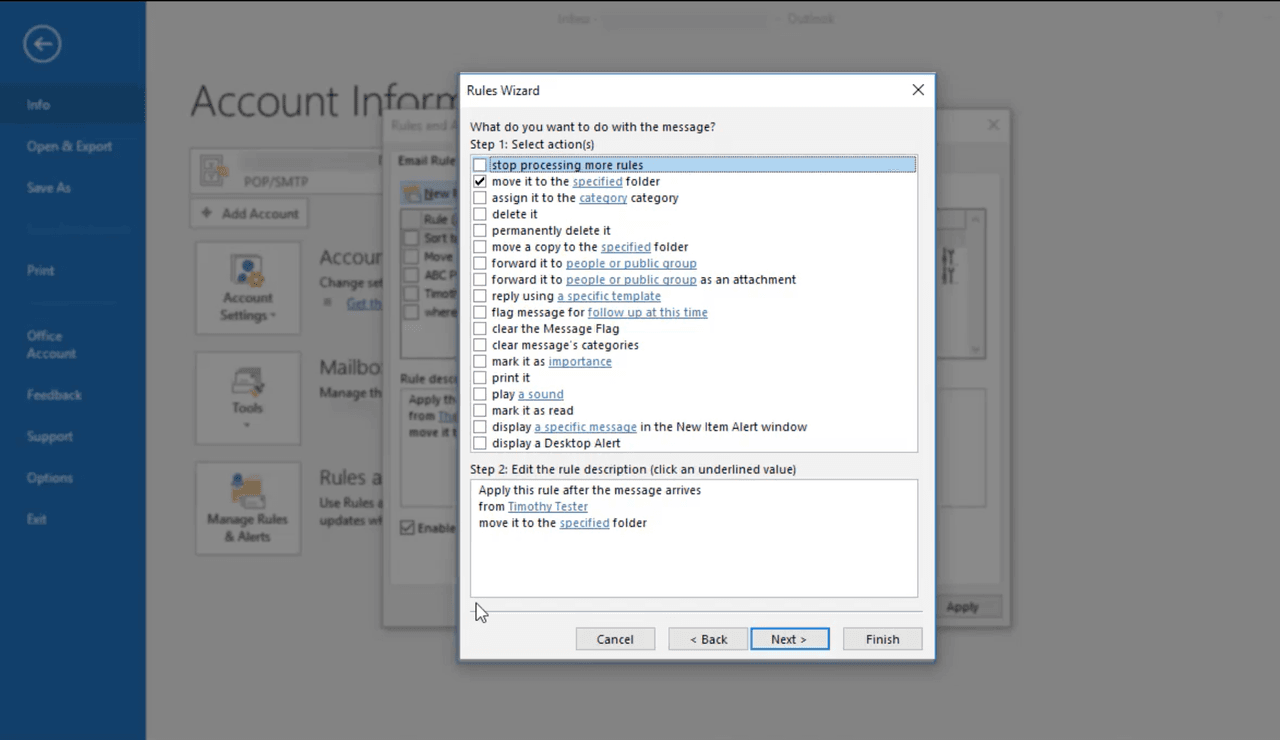Enable the delete it action checkbox

tap(480, 214)
